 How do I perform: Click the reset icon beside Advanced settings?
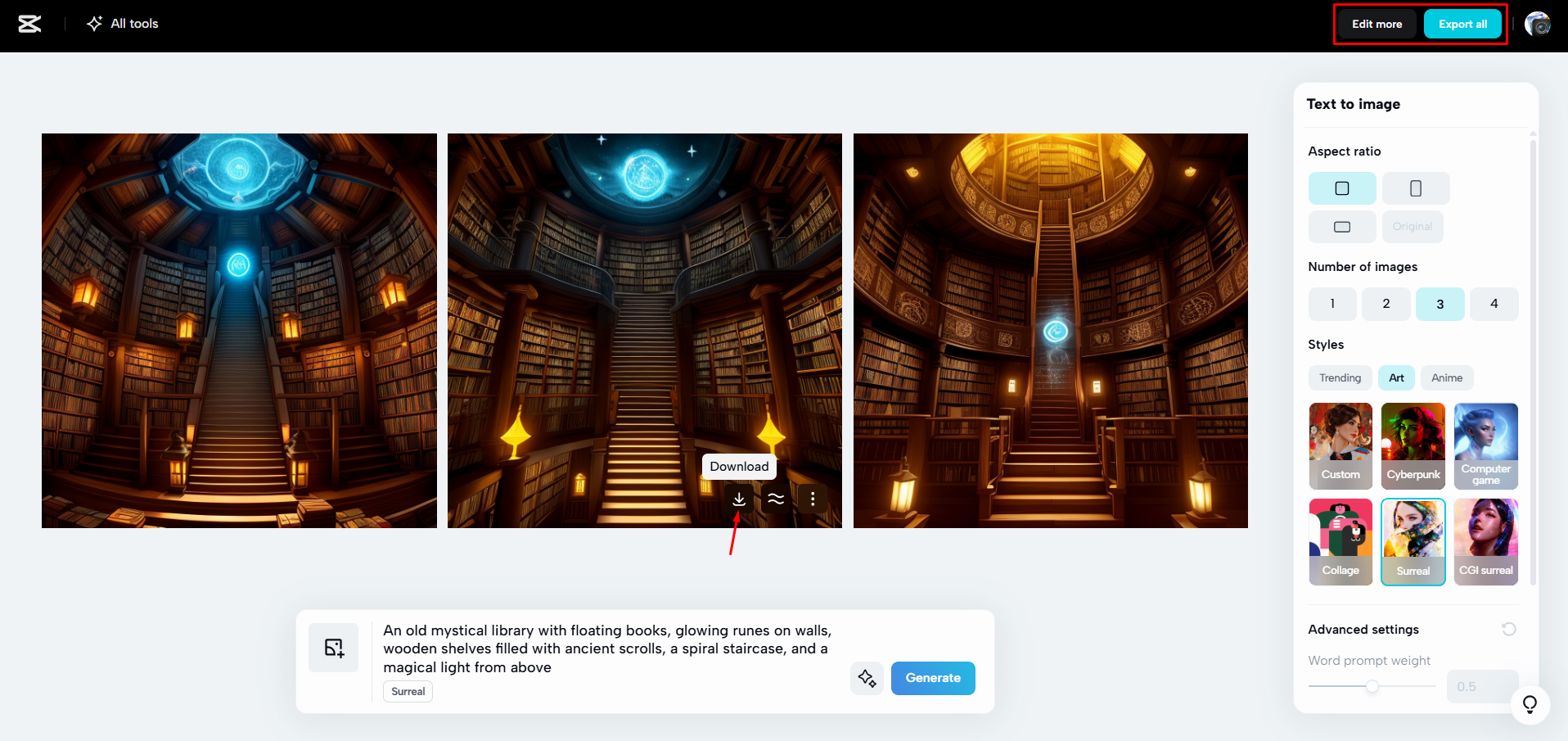1508,629
